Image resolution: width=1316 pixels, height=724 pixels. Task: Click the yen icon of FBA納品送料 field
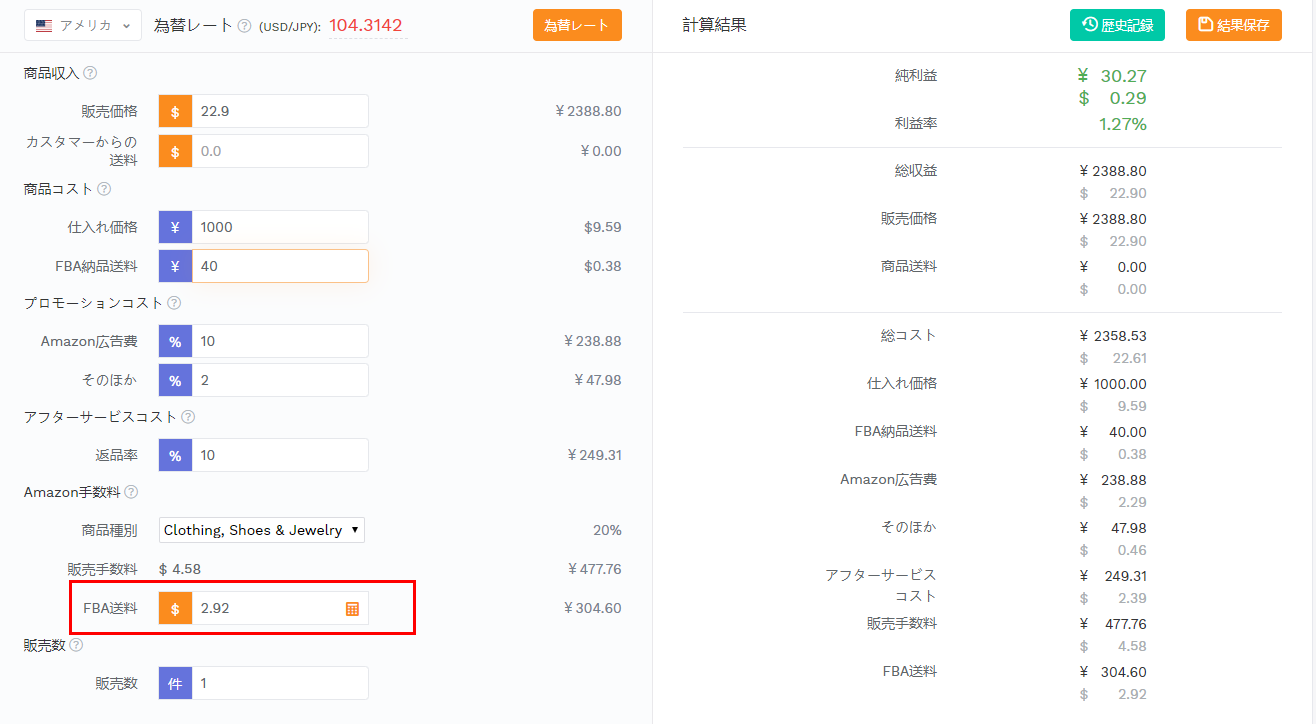(x=175, y=266)
